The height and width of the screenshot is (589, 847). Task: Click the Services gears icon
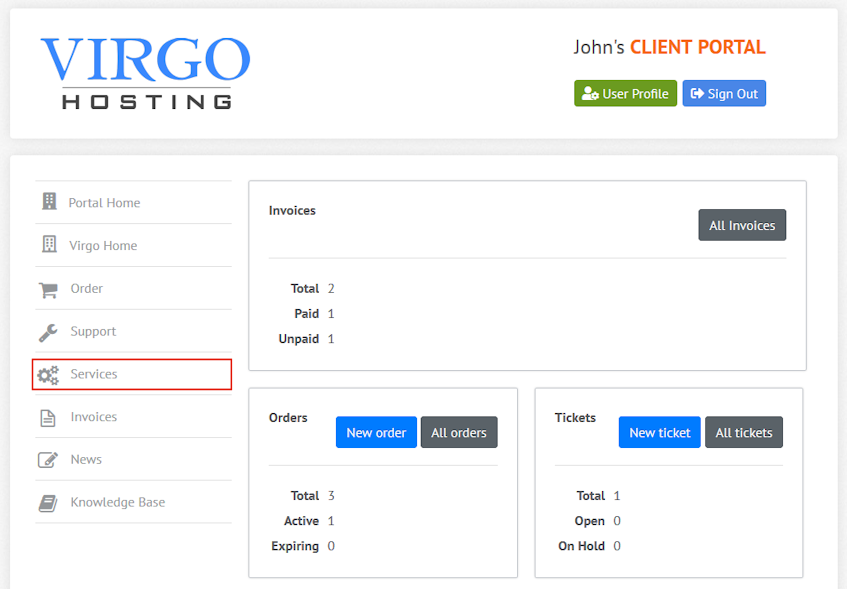48,374
